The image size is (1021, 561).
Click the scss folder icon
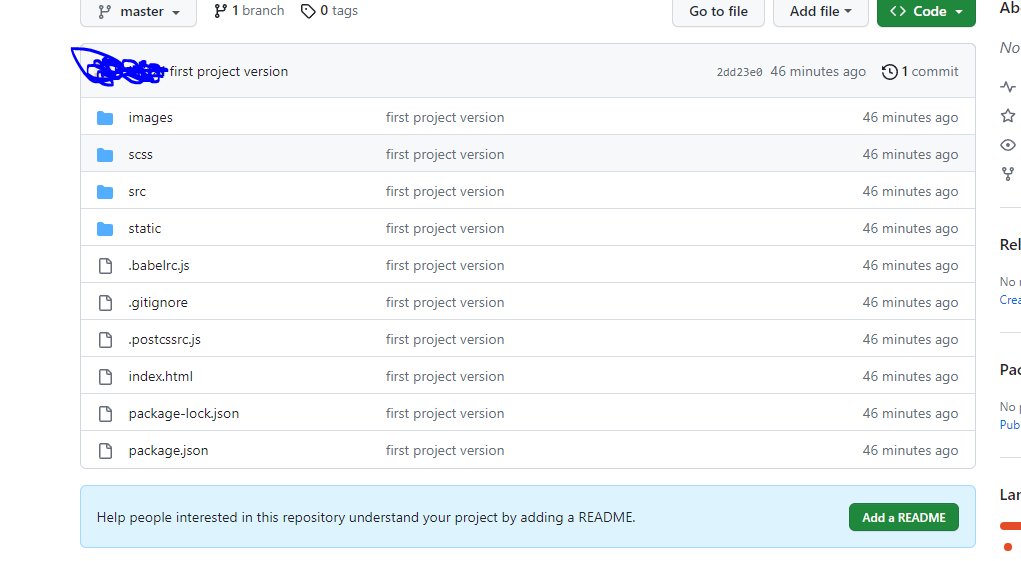105,155
